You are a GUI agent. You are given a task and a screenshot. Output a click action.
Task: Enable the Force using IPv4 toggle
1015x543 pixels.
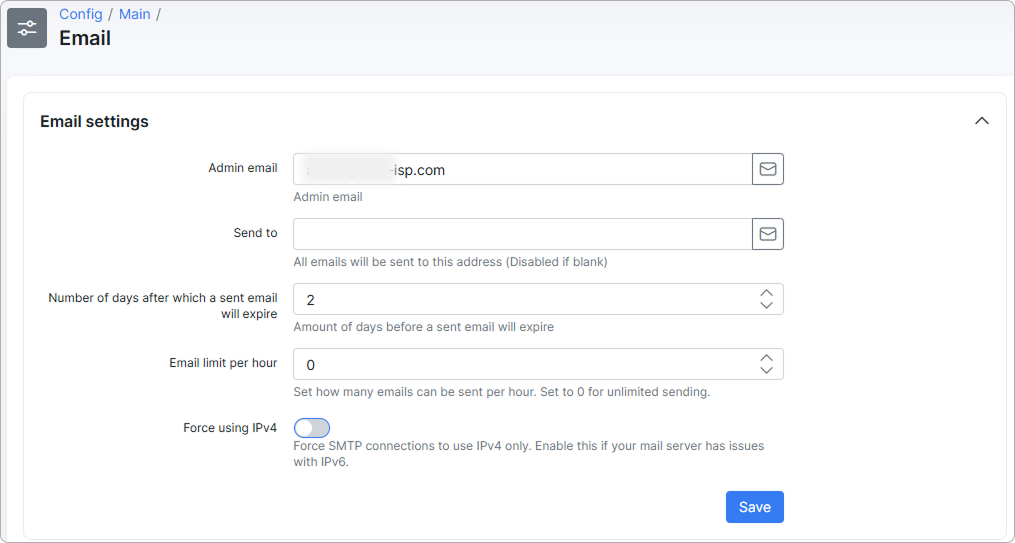[x=312, y=428]
